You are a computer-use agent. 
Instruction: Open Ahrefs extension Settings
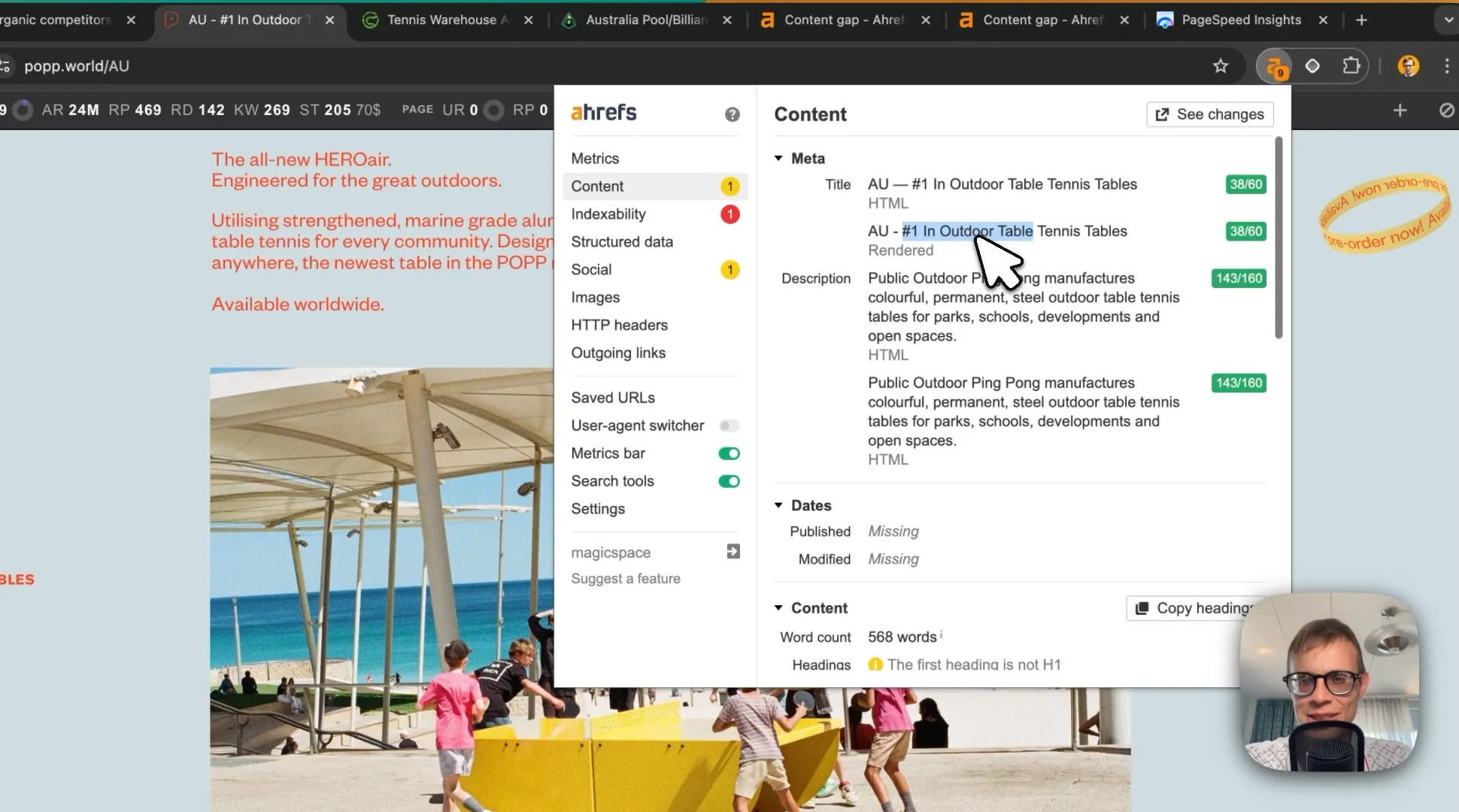(598, 509)
